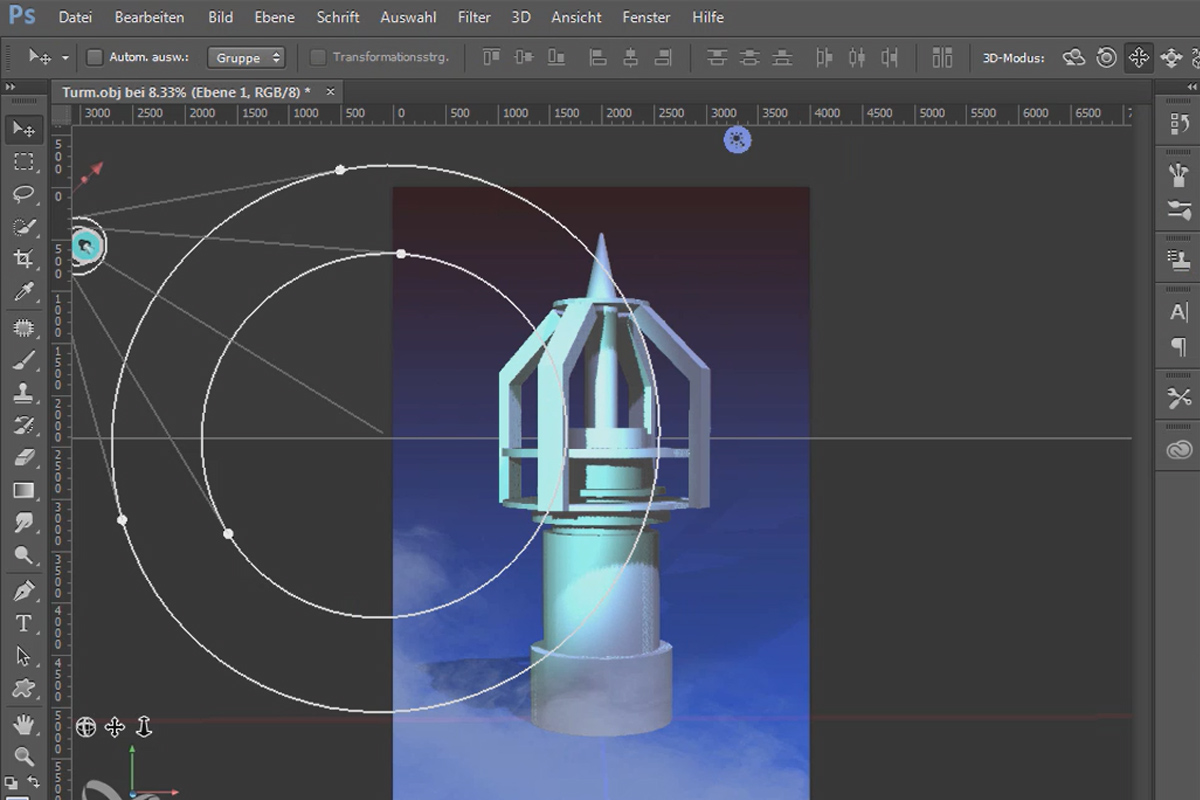The height and width of the screenshot is (800, 1200).
Task: Click the 3D pan mode icon
Action: [1138, 58]
